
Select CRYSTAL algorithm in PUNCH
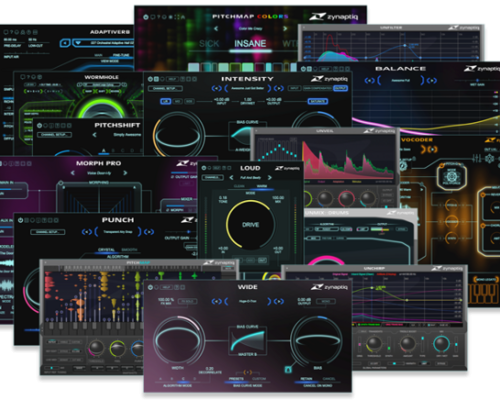click(106, 250)
